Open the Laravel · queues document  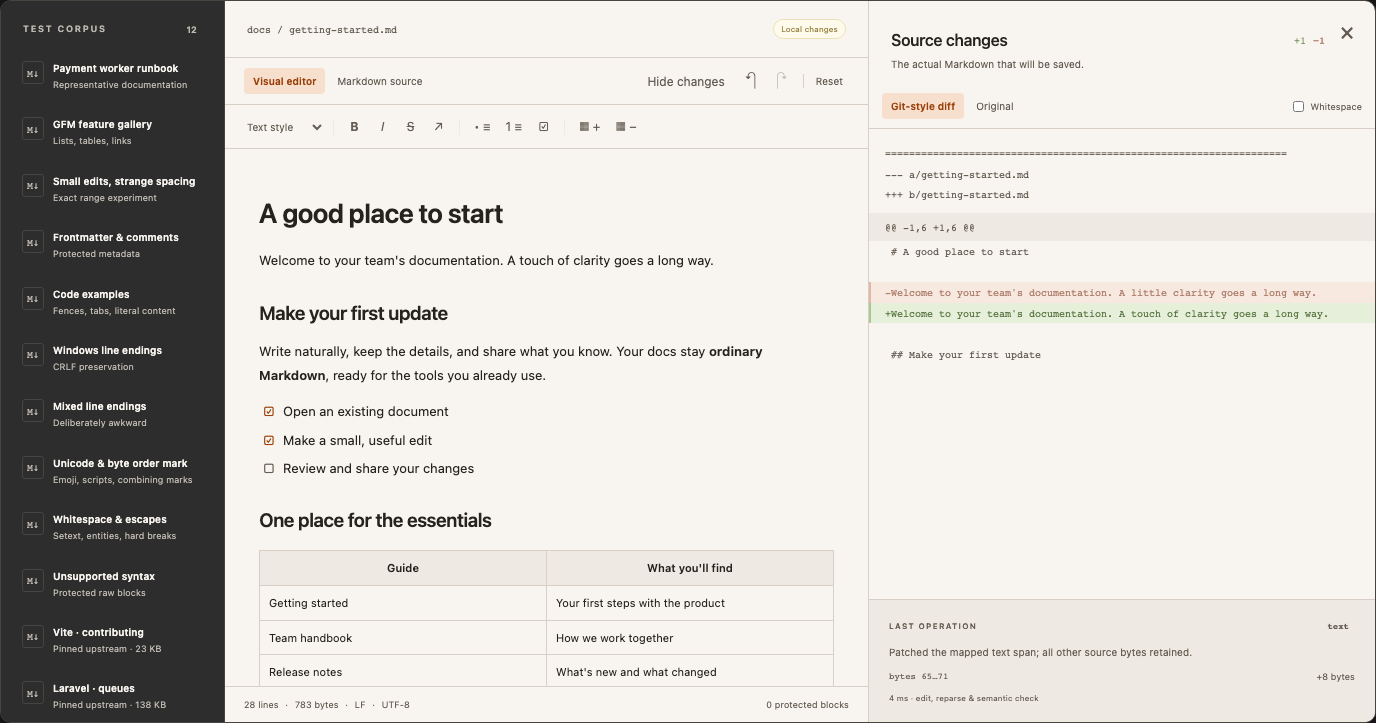[112, 696]
